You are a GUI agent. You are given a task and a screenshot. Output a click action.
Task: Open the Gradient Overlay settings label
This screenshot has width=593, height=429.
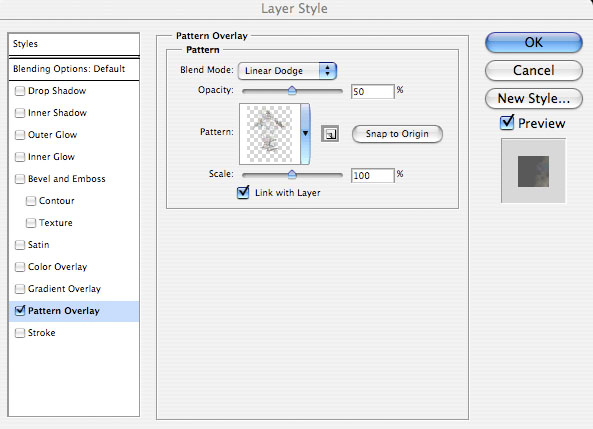[x=64, y=289]
